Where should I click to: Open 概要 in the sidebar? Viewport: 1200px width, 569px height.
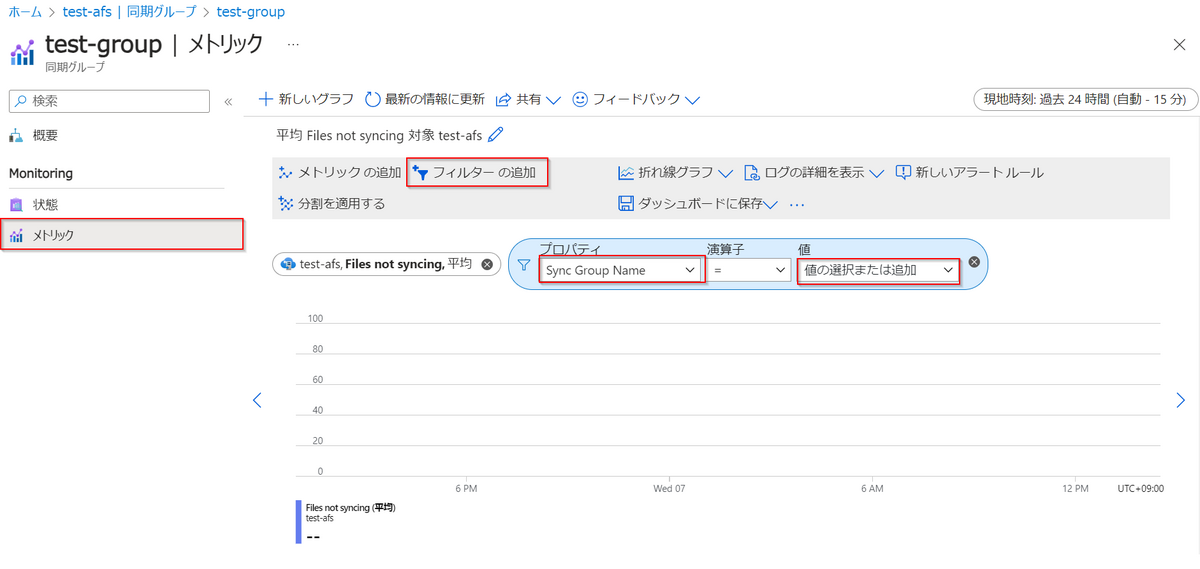(x=45, y=135)
